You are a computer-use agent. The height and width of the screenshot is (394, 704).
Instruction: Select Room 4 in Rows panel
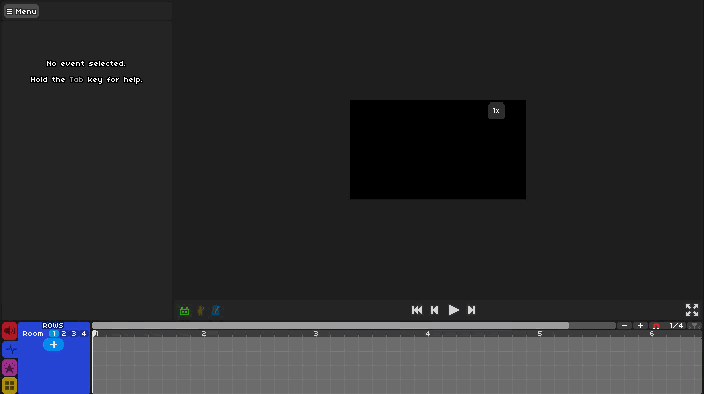(84, 333)
